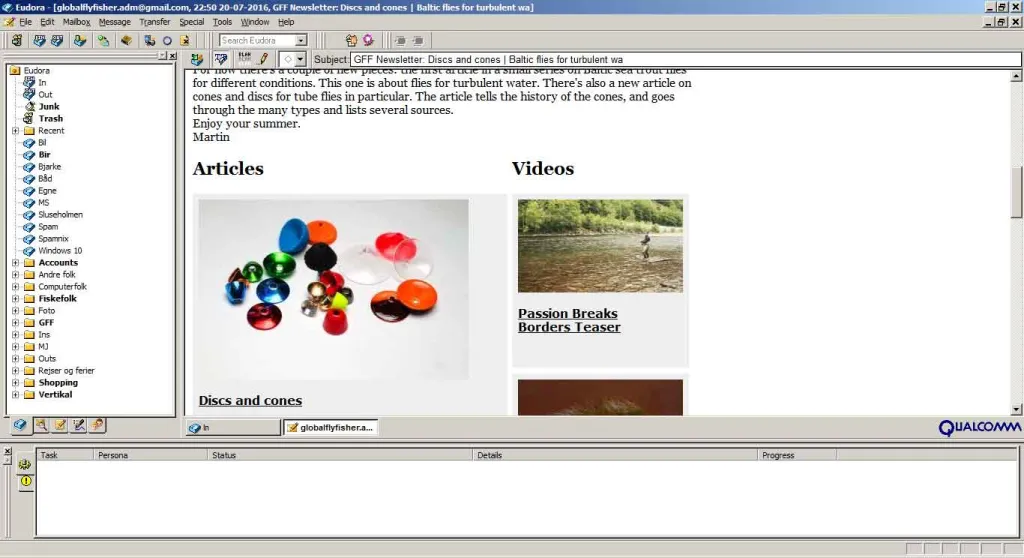Click the green new message toolbar icon
Screen dimensions: 1024x558
point(103,41)
